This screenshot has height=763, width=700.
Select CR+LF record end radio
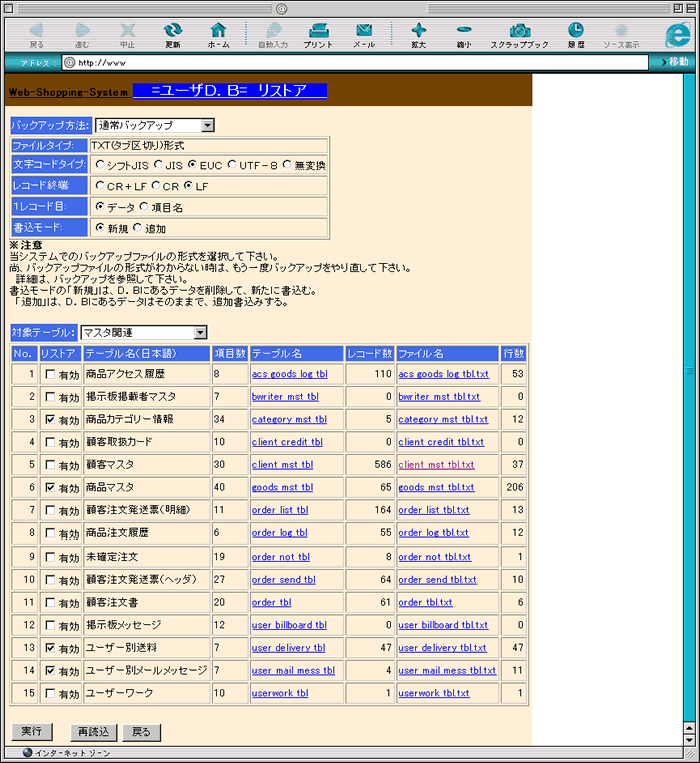[100, 185]
